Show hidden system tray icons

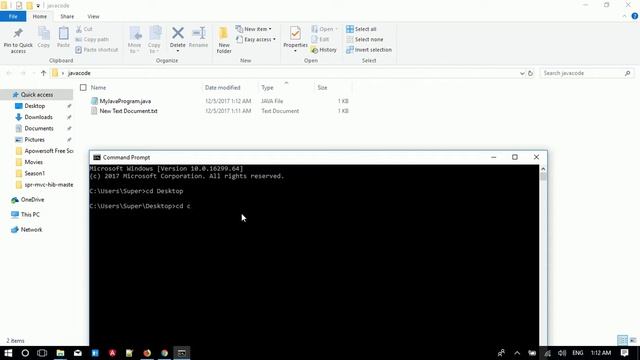click(x=517, y=353)
